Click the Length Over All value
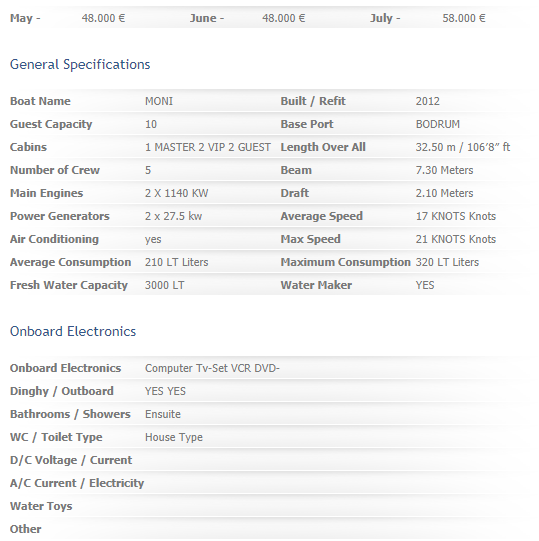 coord(463,147)
